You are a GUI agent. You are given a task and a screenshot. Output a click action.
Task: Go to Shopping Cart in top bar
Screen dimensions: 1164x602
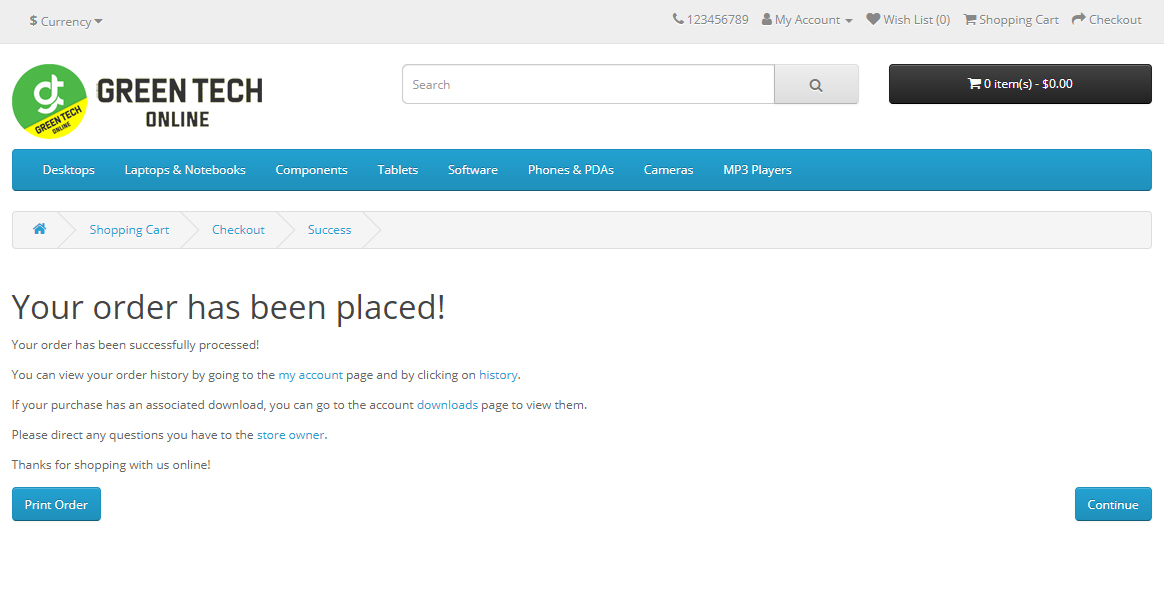pos(1011,20)
